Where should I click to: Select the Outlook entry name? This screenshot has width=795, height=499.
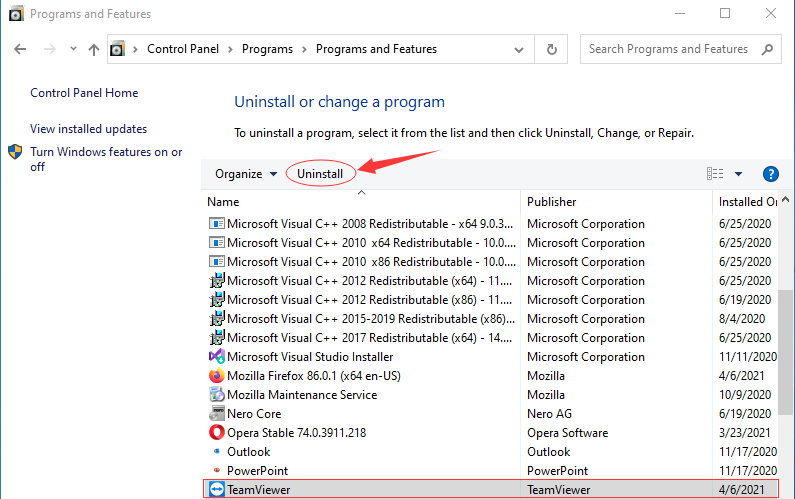248,452
